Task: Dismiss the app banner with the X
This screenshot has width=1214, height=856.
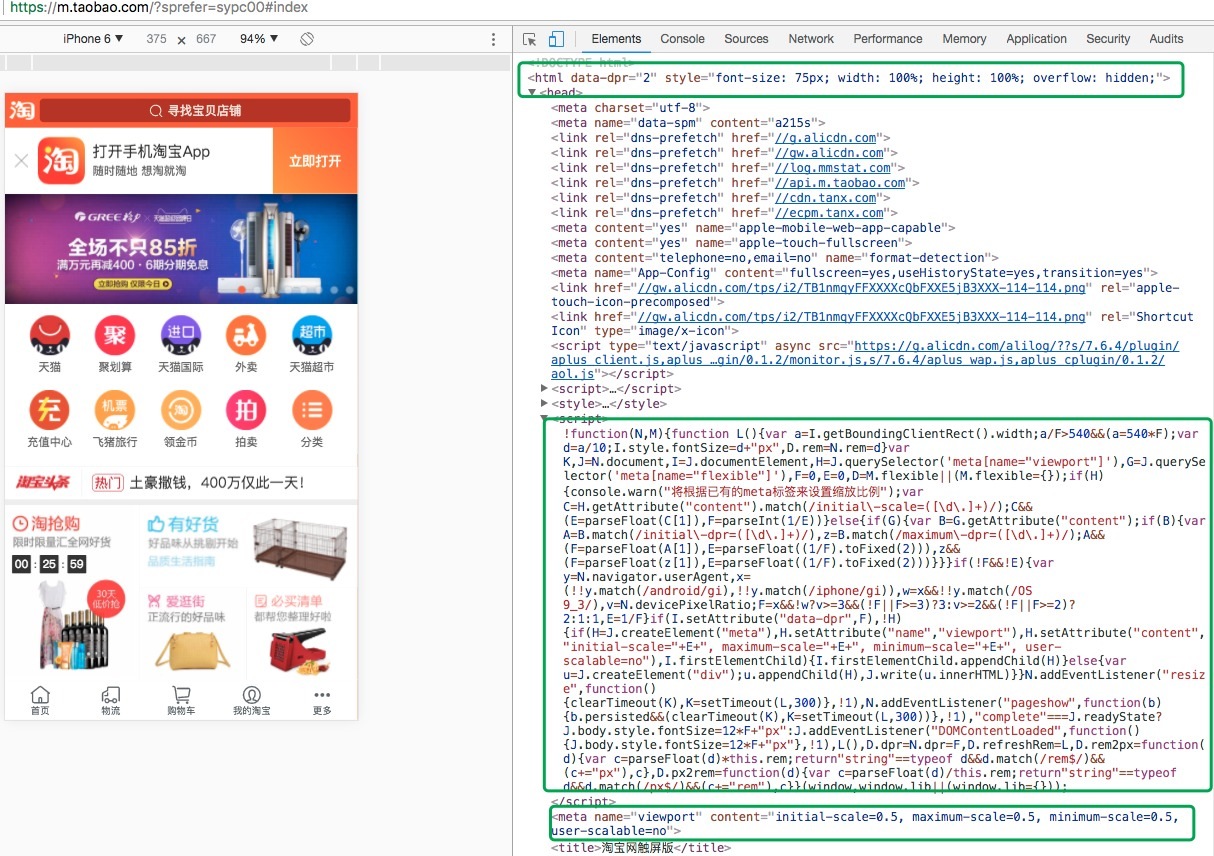Action: pos(21,160)
